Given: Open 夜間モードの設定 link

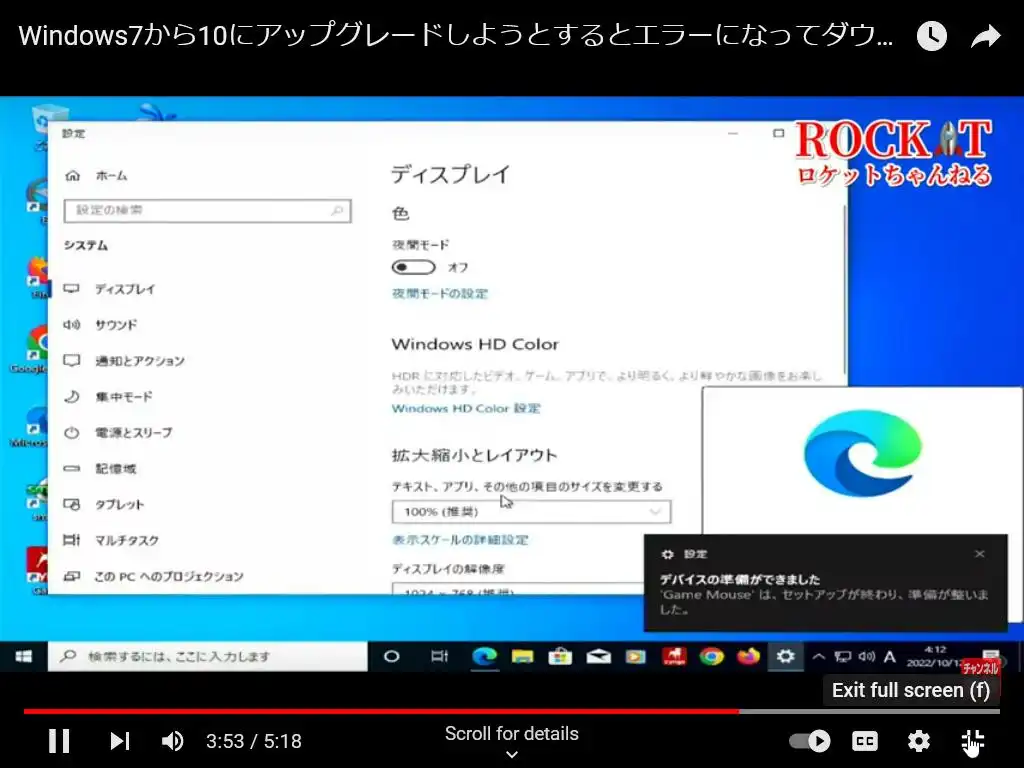Looking at the screenshot, I should [440, 294].
